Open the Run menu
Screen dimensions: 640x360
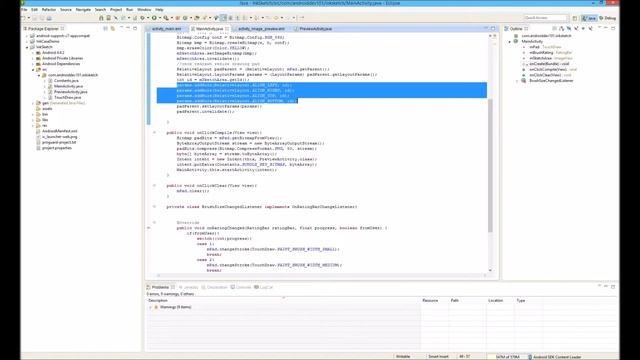pos(129,9)
